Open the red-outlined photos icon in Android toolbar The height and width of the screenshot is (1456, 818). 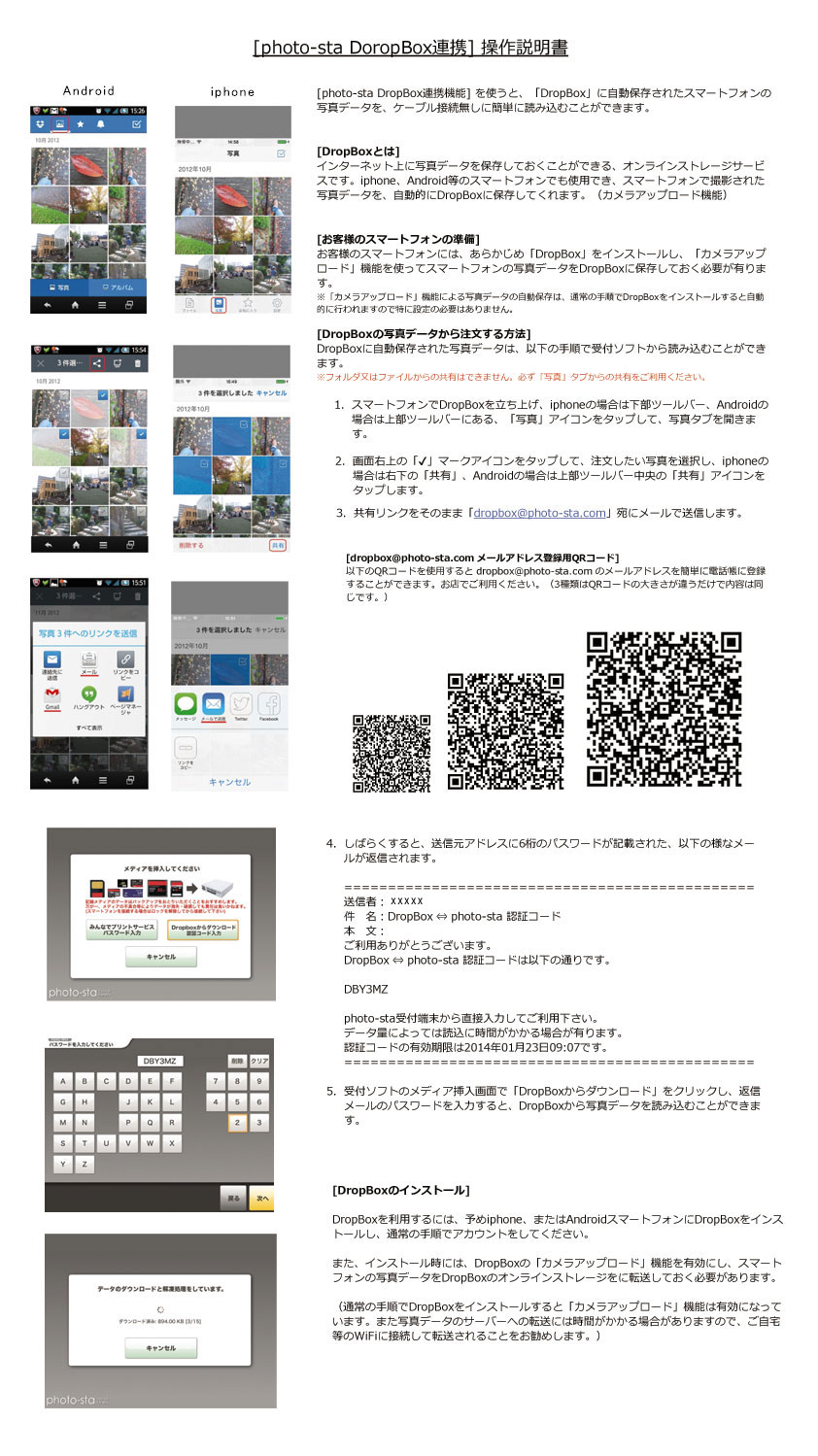(60, 124)
